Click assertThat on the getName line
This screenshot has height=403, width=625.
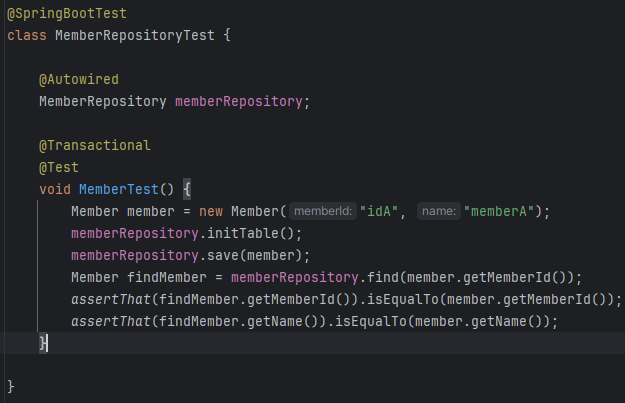111,321
